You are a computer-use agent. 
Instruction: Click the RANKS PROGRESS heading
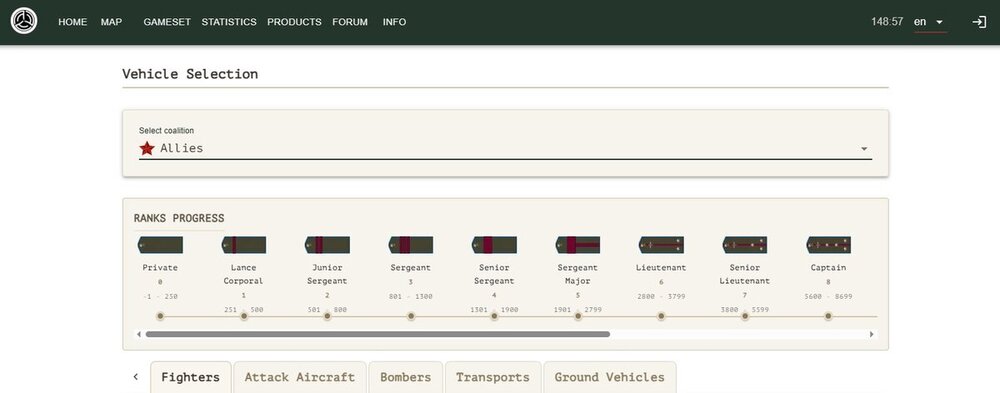(179, 218)
